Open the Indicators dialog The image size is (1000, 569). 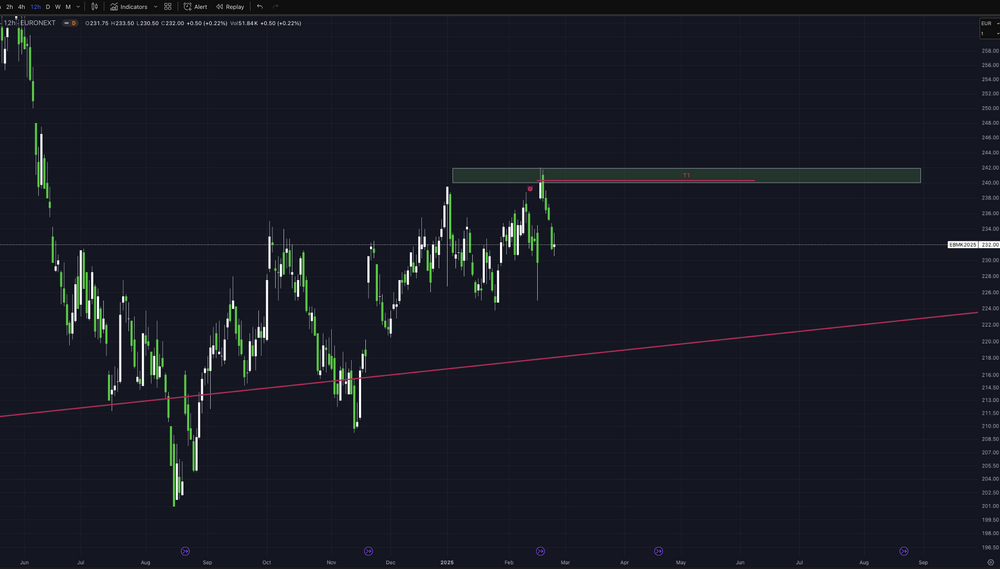point(128,7)
